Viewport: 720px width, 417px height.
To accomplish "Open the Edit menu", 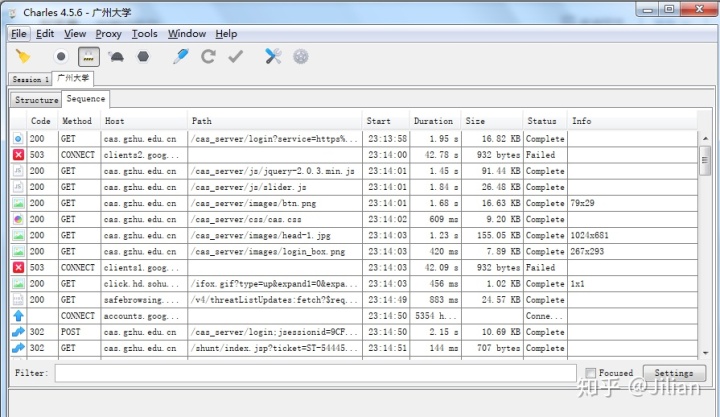I will point(45,34).
